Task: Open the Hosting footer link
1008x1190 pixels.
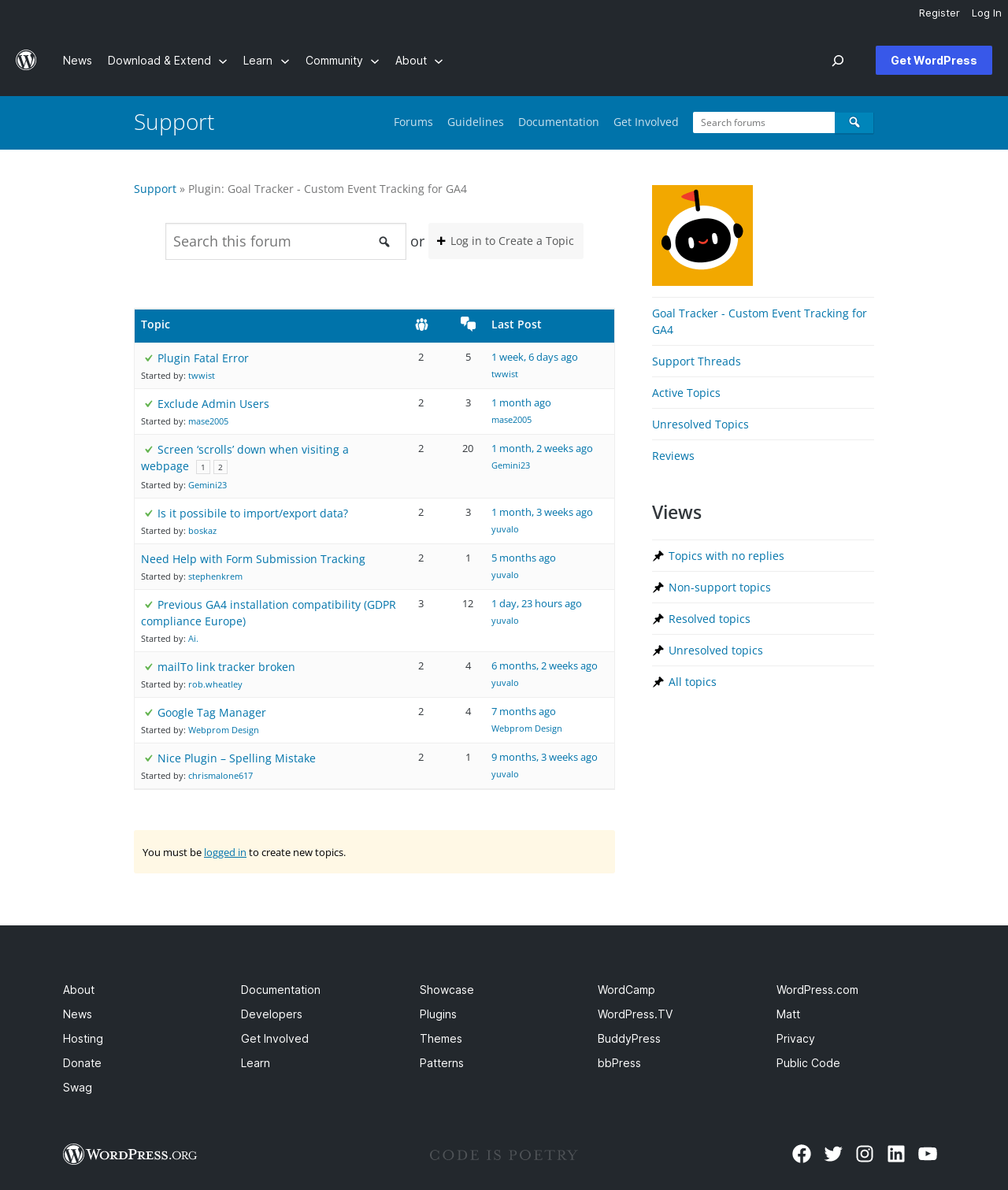Action: click(83, 1039)
